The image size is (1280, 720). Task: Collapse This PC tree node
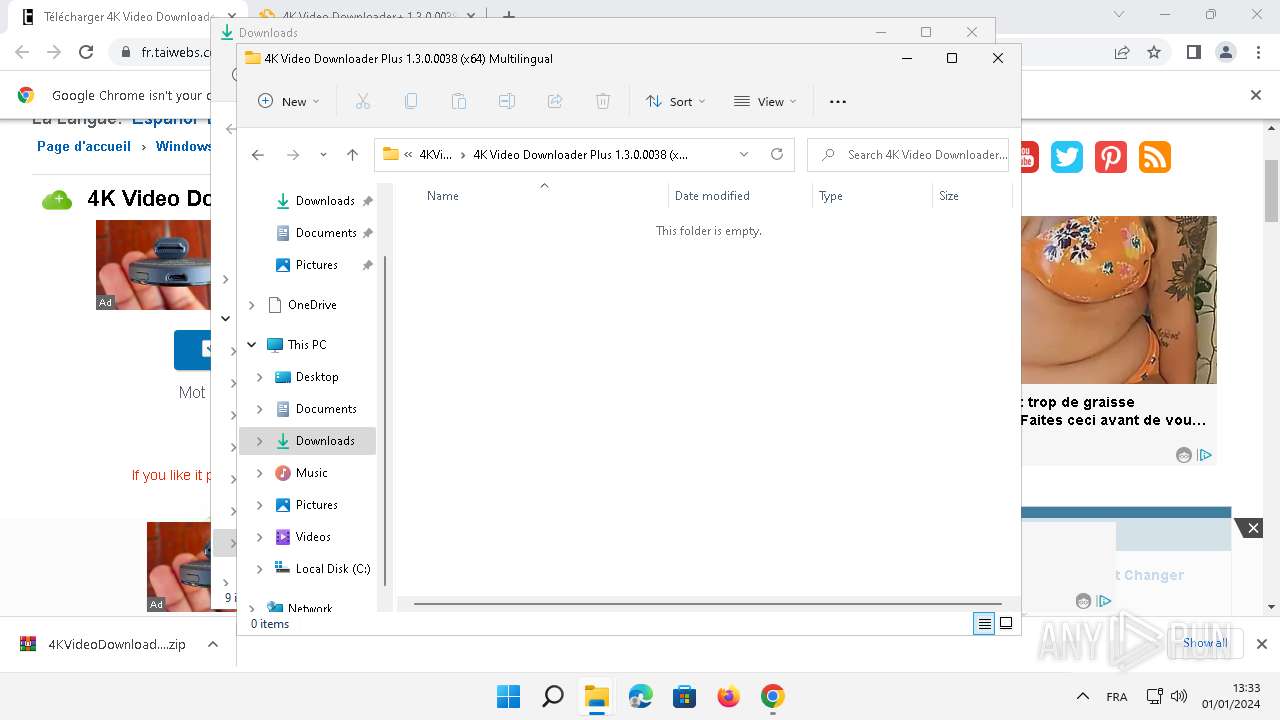point(252,345)
